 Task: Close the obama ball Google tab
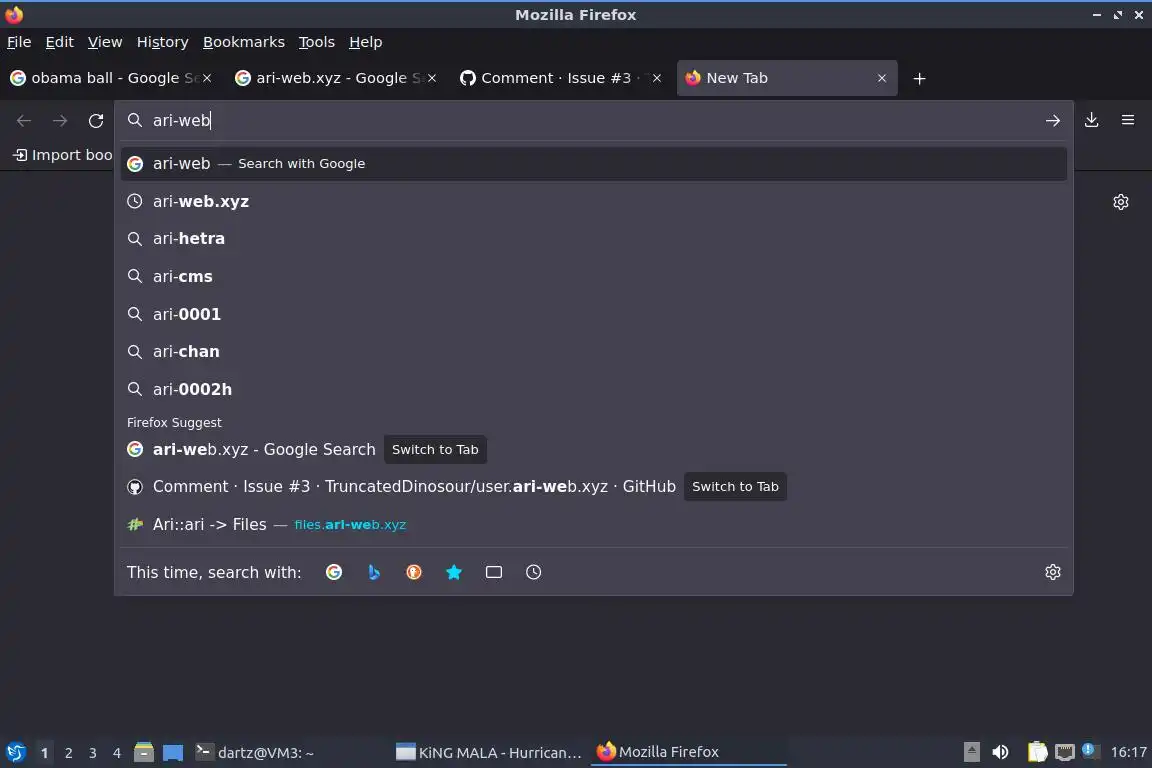pyautogui.click(x=207, y=78)
